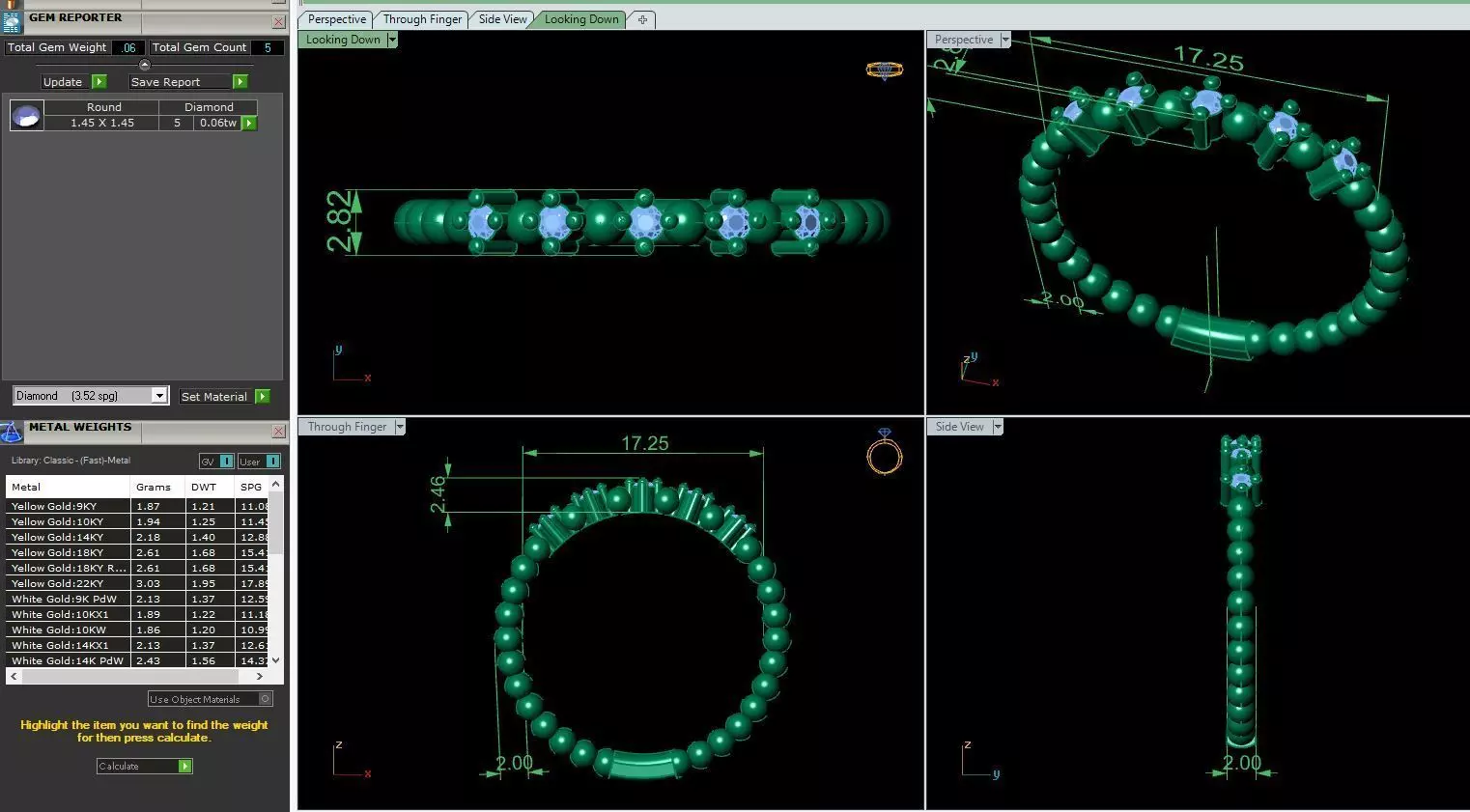Click the metal table scroll left arrow
Image resolution: width=1470 pixels, height=812 pixels.
coord(13,677)
